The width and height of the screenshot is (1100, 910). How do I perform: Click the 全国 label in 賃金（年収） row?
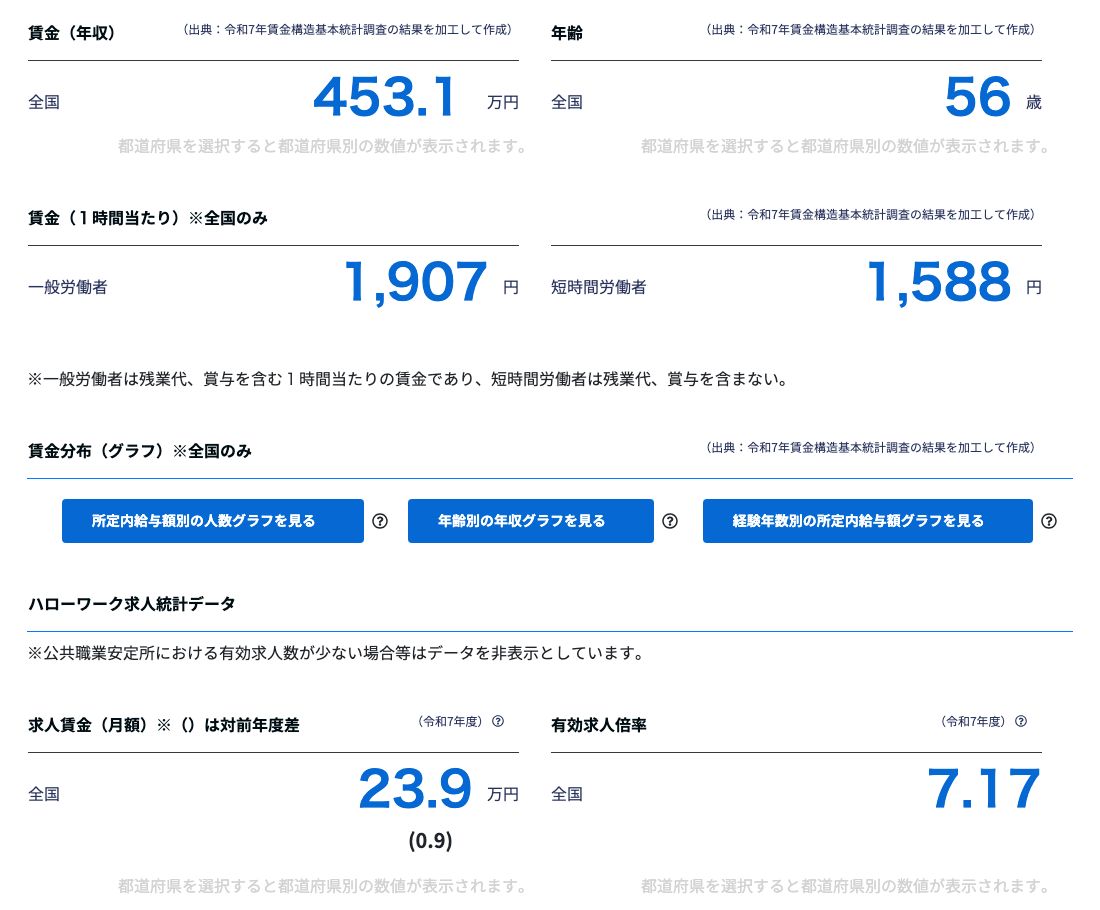point(43,102)
